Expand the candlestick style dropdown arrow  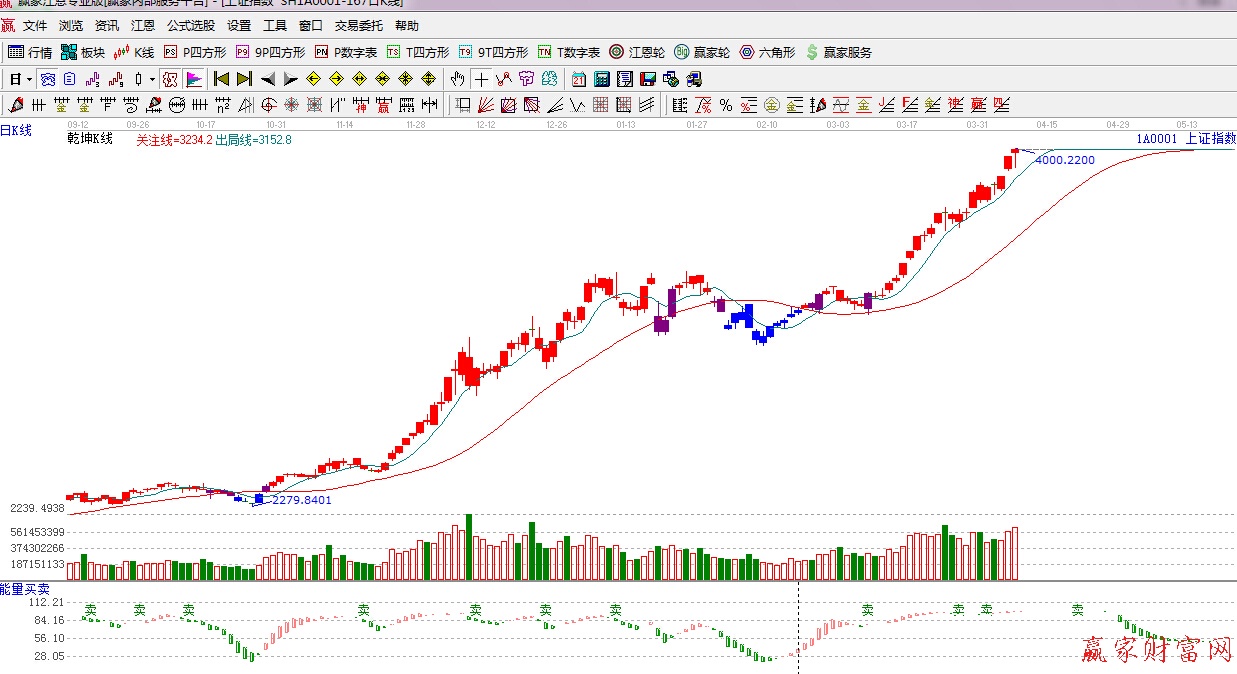(x=151, y=79)
